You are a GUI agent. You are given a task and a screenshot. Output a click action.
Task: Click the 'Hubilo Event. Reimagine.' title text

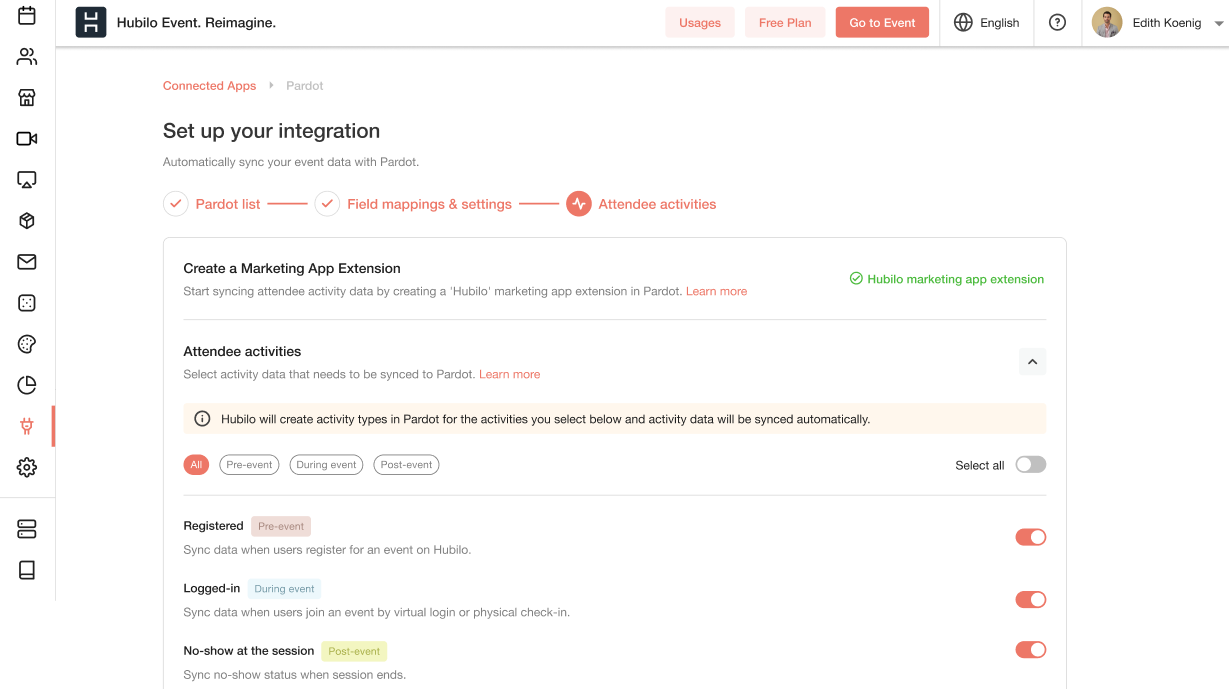tap(196, 22)
